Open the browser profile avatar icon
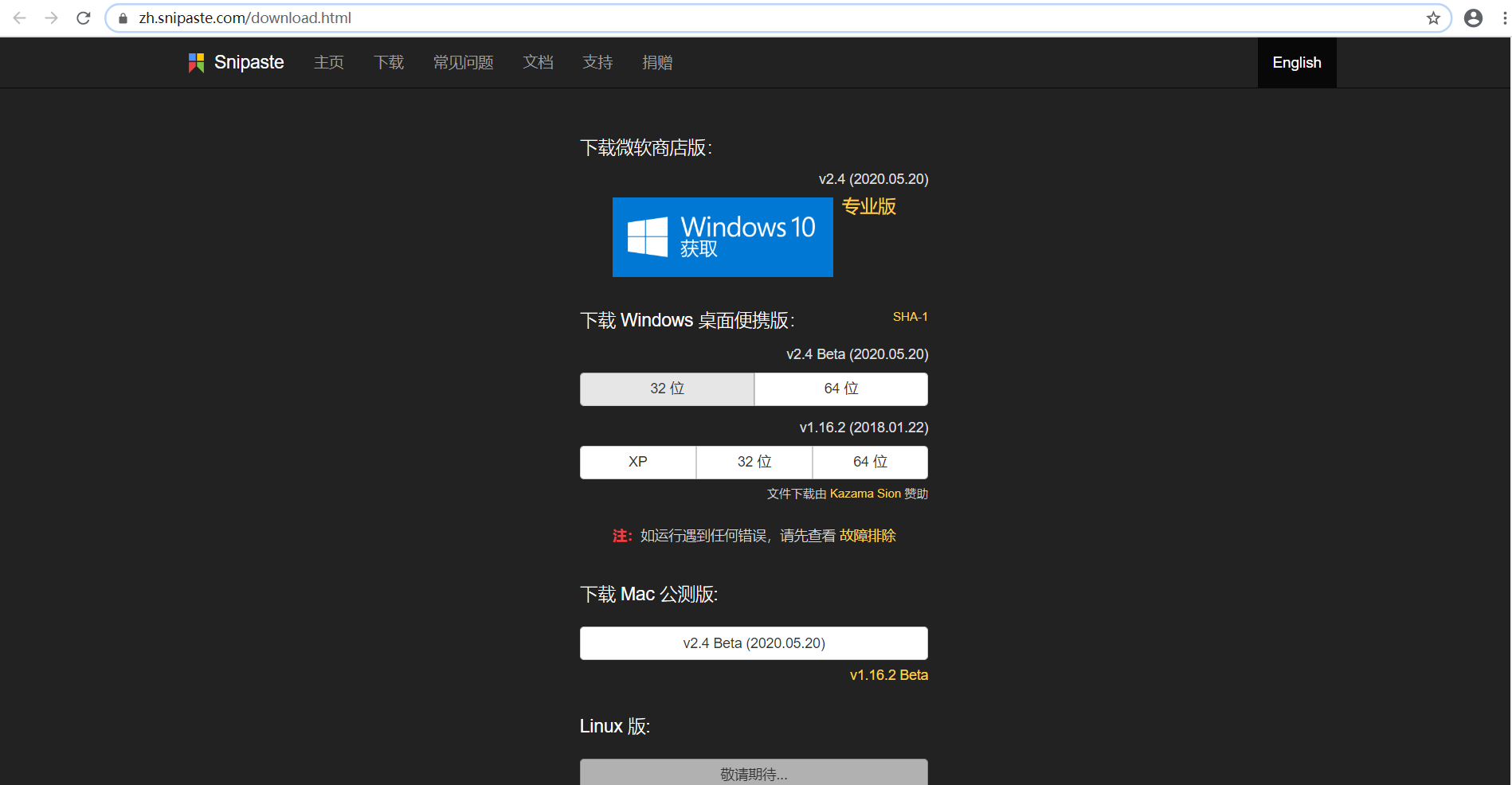Viewport: 1512px width, 785px height. [1473, 18]
